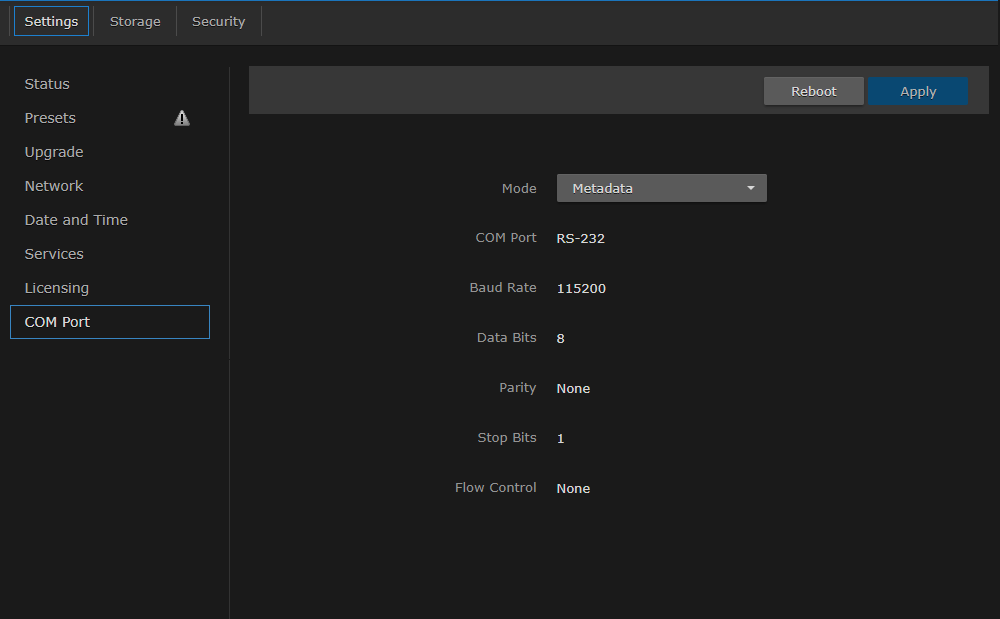Open the Licensing page
This screenshot has width=1000, height=619.
[56, 288]
